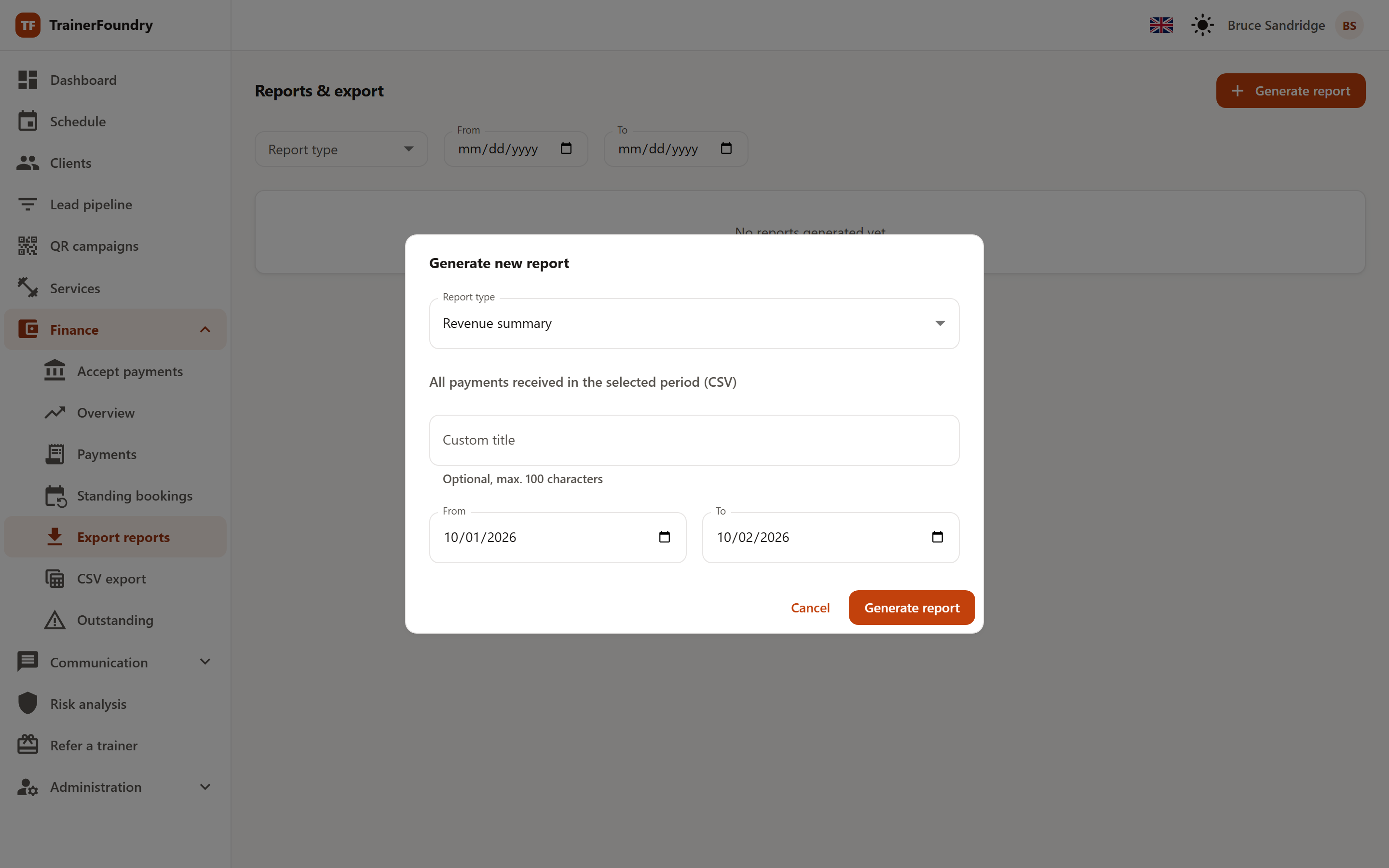Viewport: 1389px width, 868px height.
Task: Open the QR campaigns code icon
Action: pos(27,246)
